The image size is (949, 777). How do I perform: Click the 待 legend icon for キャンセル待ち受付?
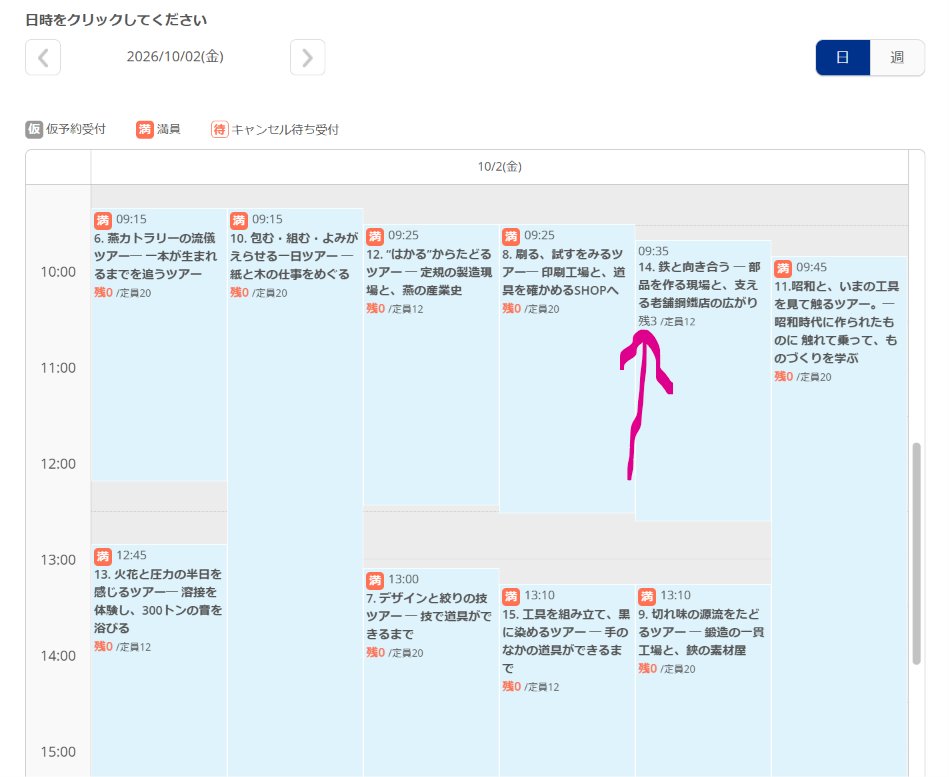point(219,129)
